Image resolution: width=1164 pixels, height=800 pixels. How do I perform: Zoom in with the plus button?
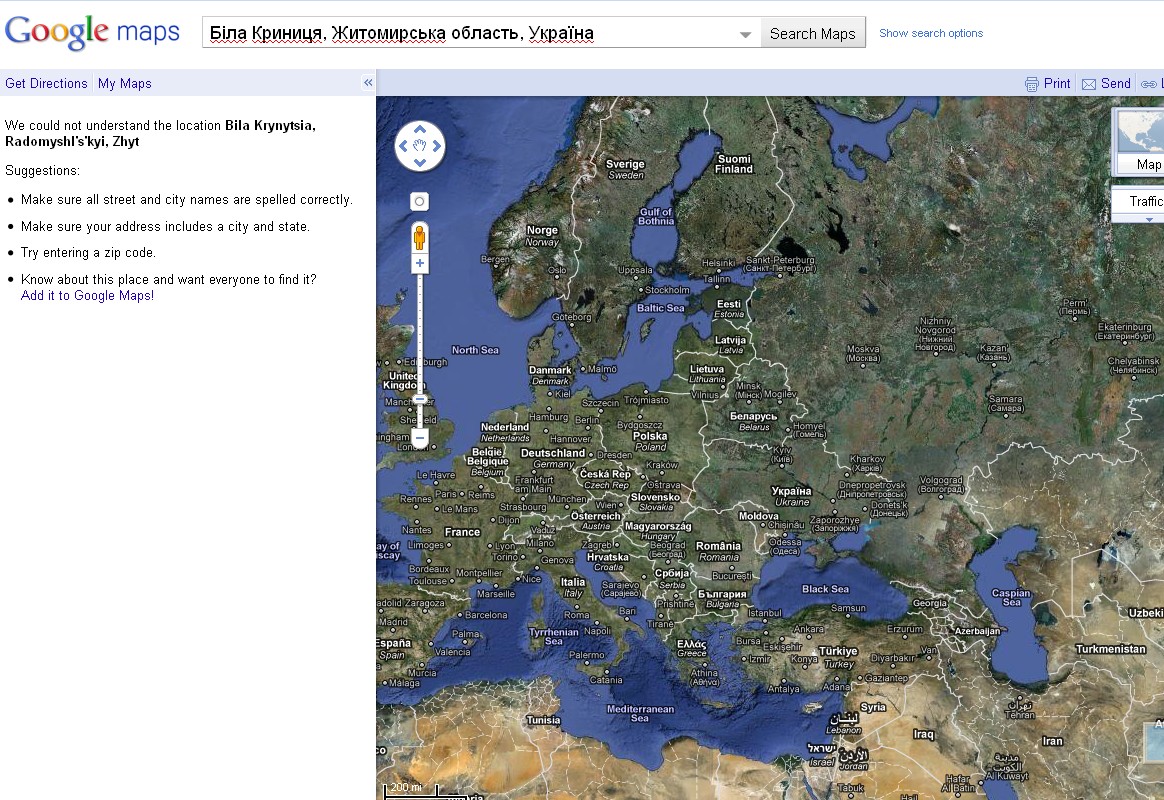pos(419,263)
